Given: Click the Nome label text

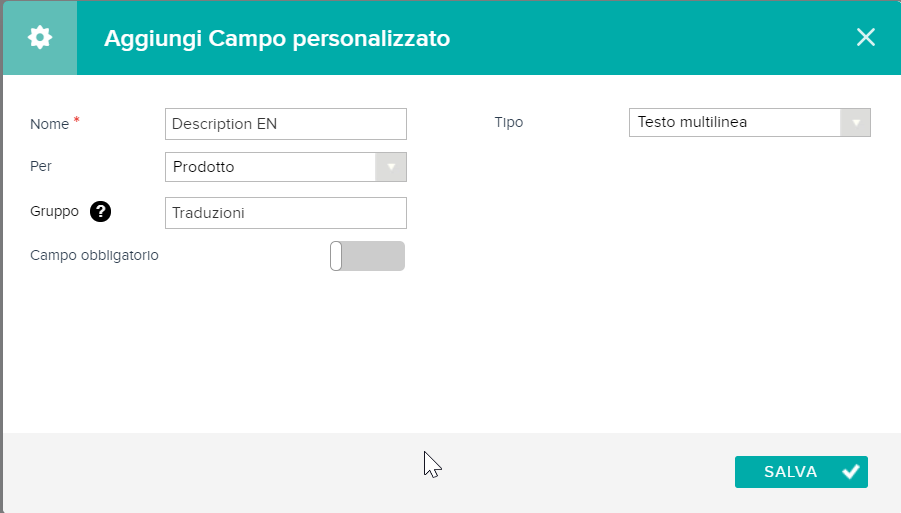Looking at the screenshot, I should (49, 124).
